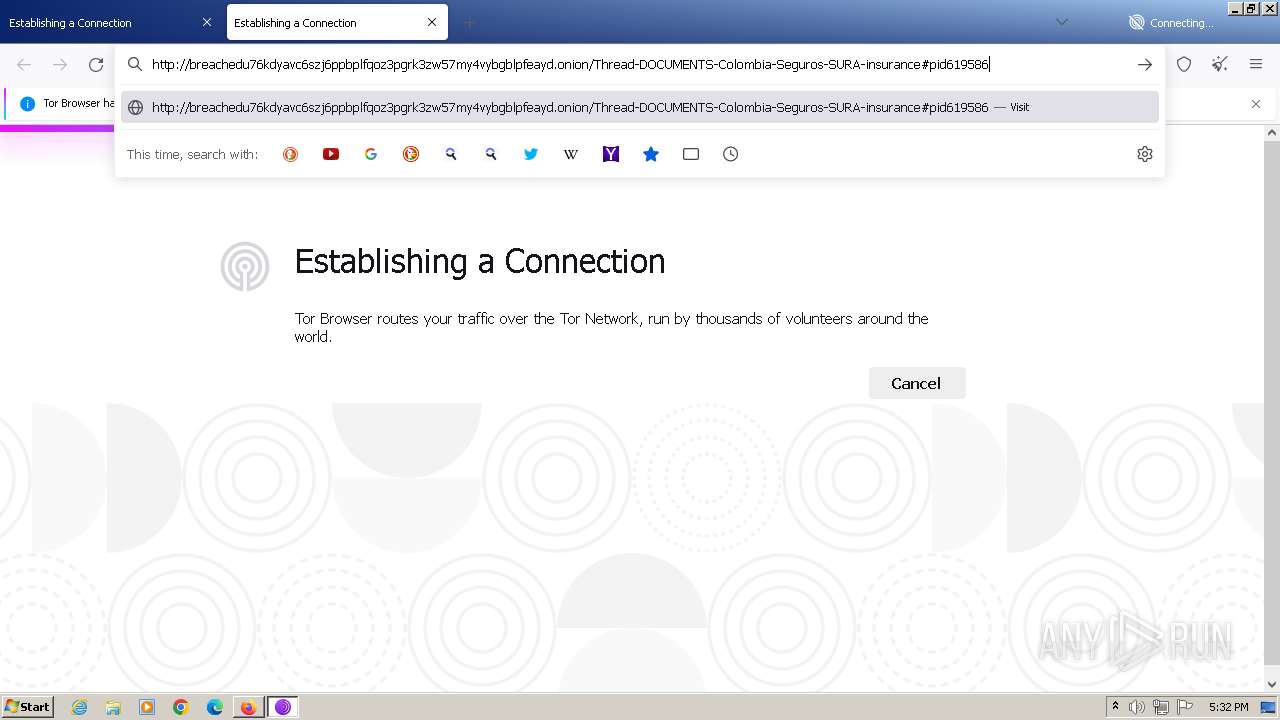The image size is (1280, 720).
Task: Launch Internet Explorer from taskbar
Action: 80,707
